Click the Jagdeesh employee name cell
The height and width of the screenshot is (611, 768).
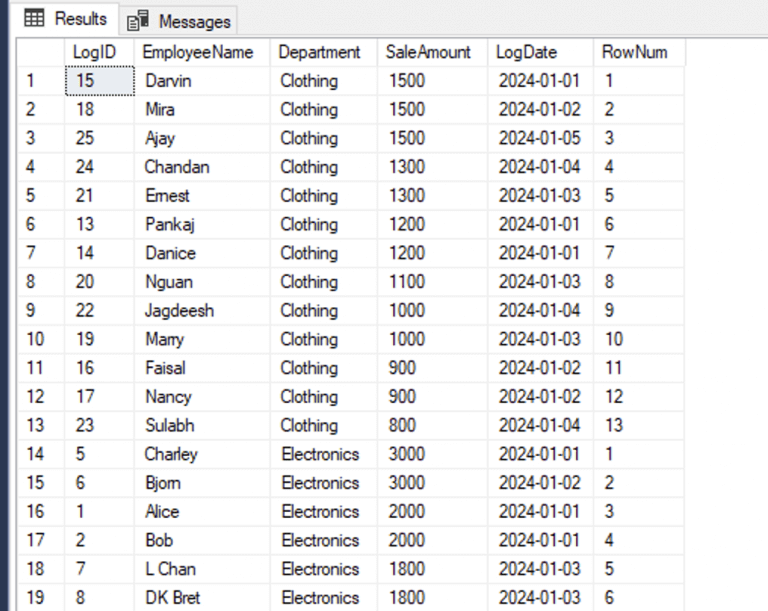179,311
